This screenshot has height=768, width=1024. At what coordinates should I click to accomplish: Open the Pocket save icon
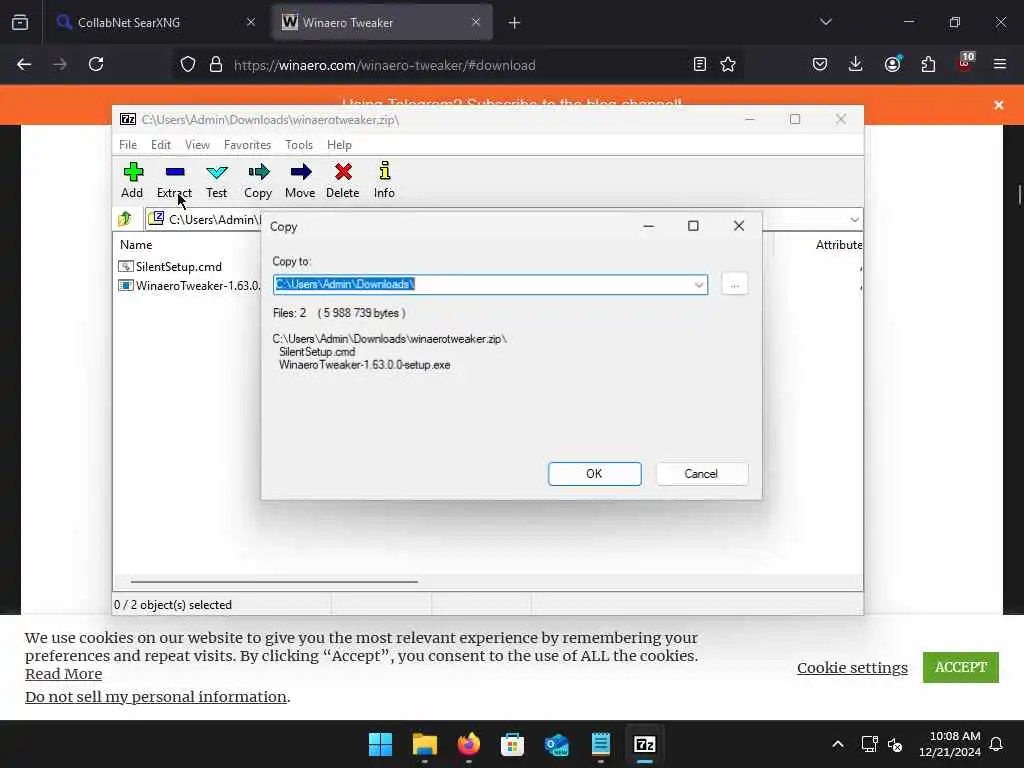820,65
